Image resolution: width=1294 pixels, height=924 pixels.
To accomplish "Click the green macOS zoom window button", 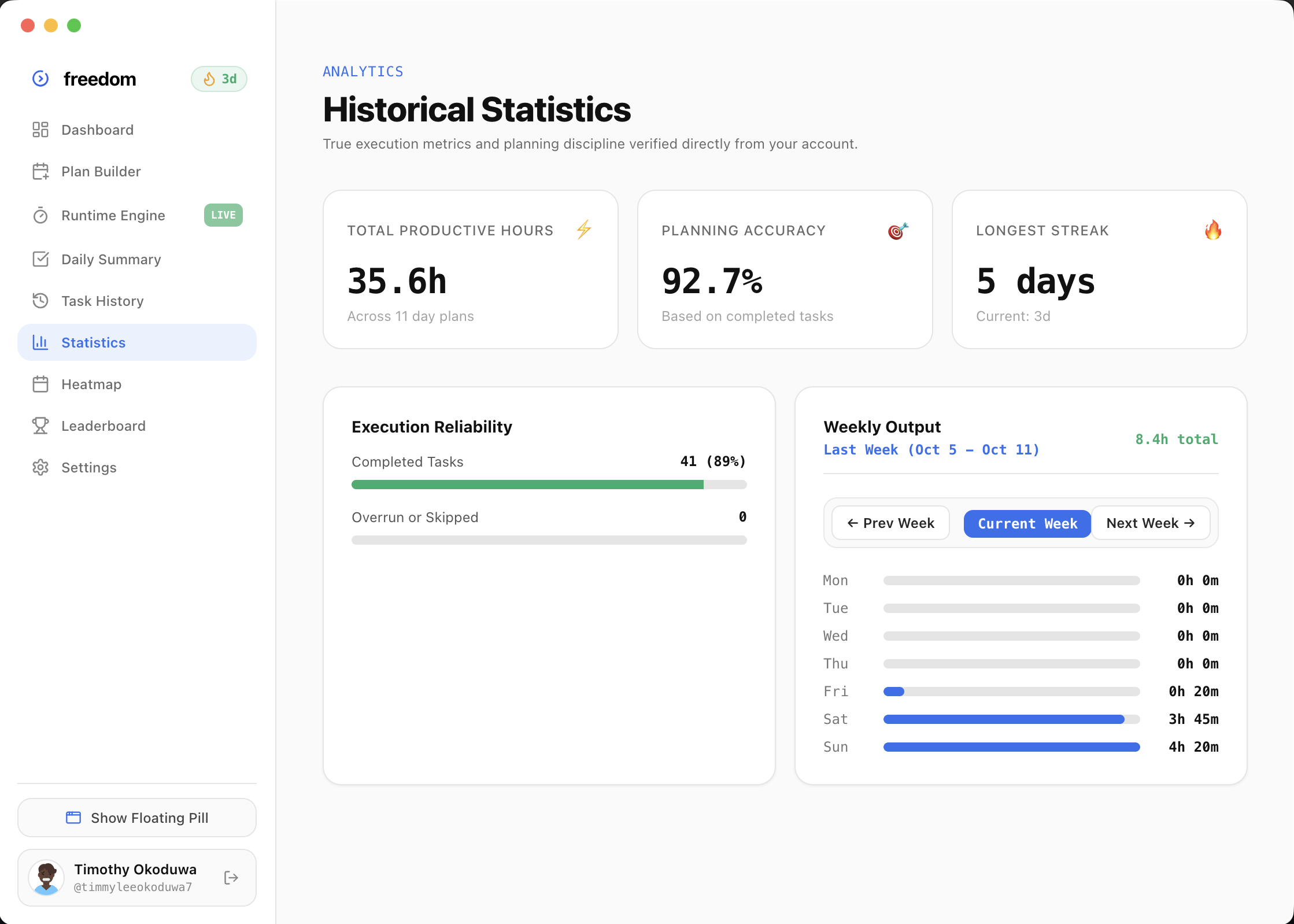I will (x=74, y=25).
